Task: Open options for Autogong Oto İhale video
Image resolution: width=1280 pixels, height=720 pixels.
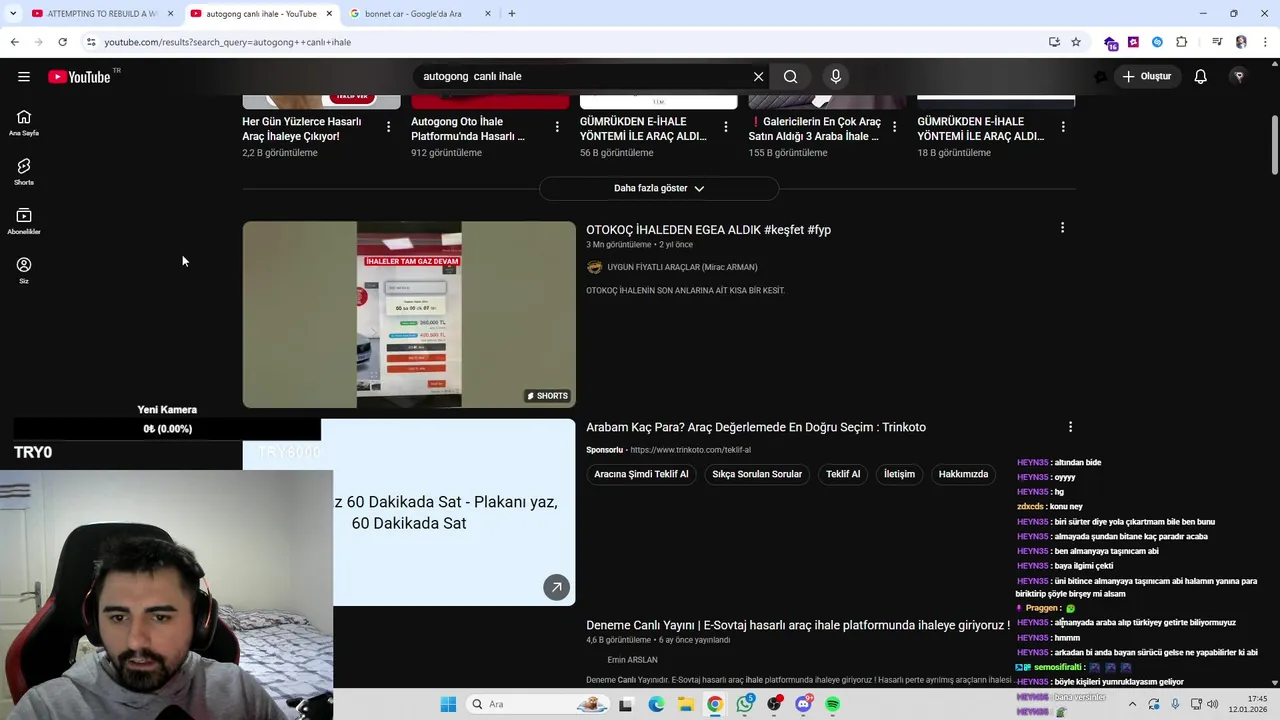Action: (557, 127)
